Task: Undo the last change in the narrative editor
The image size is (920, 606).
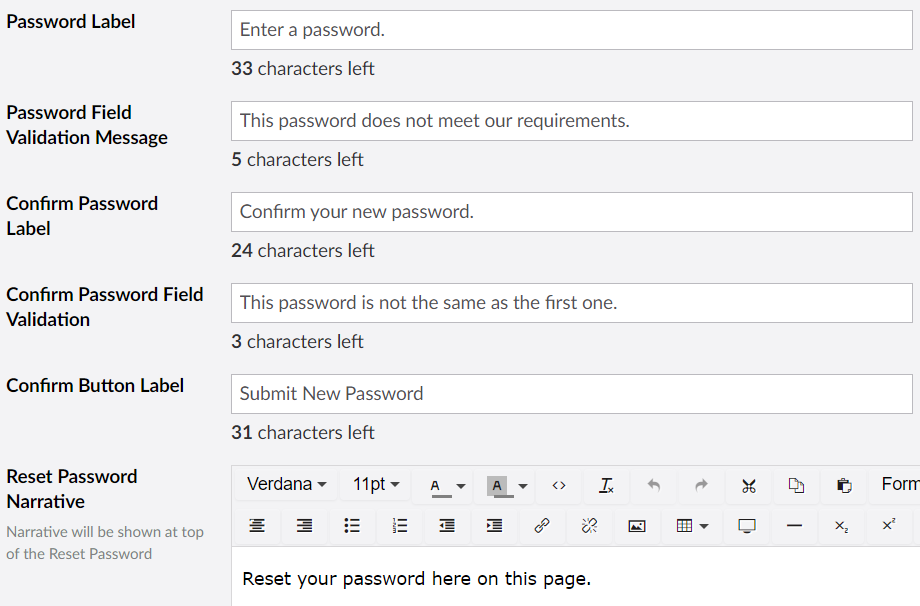Action: coord(652,484)
